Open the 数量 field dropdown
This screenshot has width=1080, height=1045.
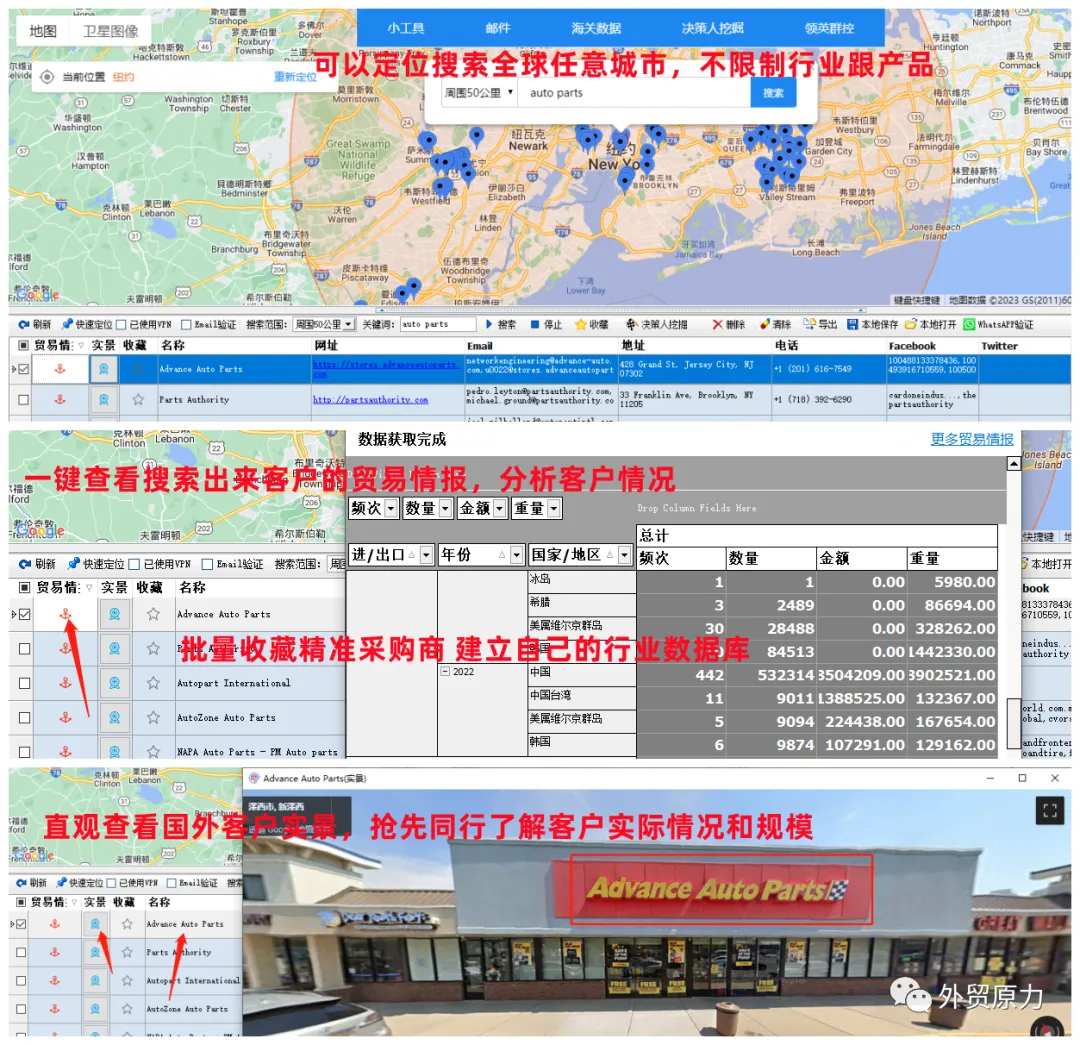tap(445, 508)
